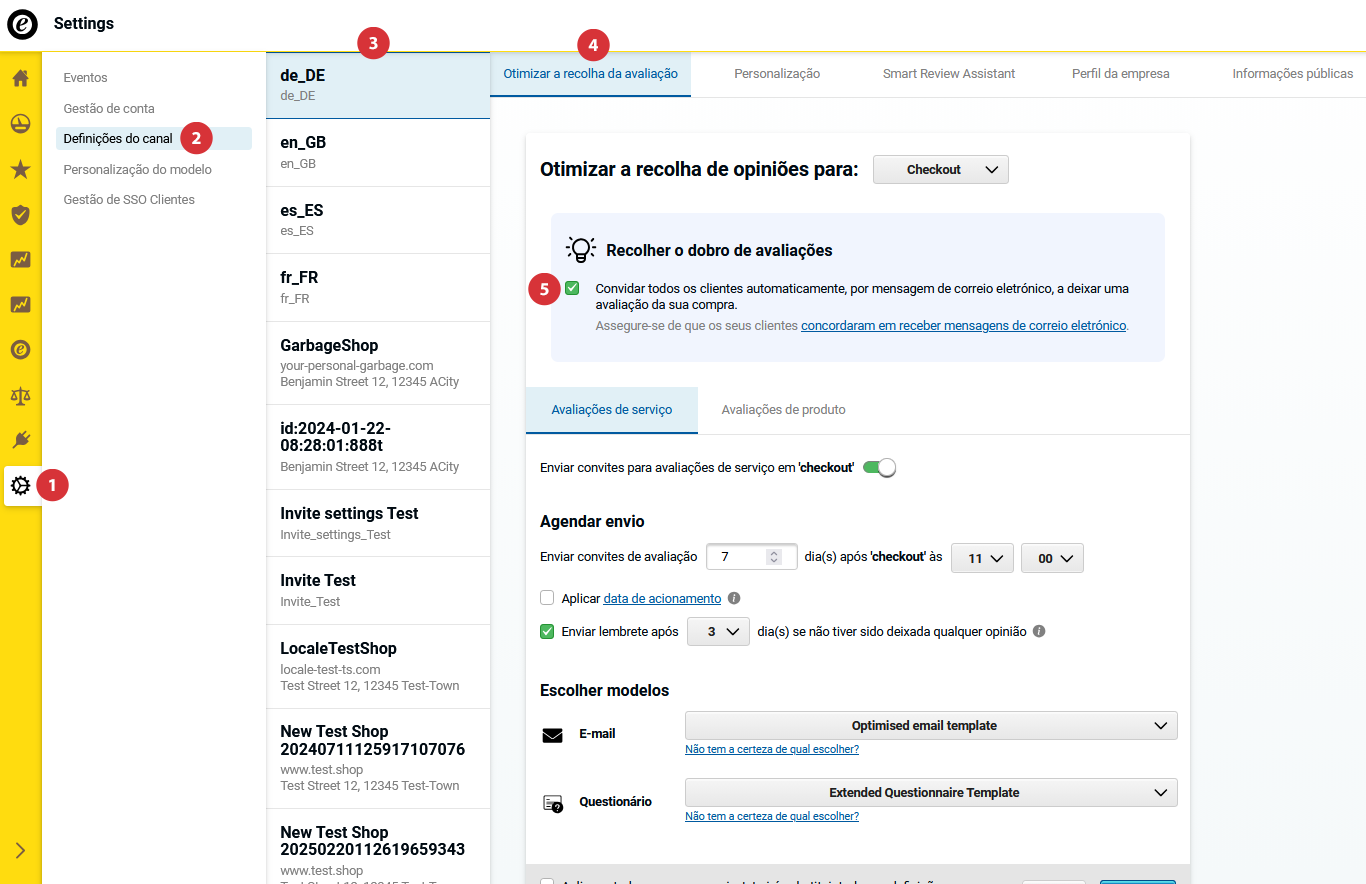Click the plug integrations icon
1366x884 pixels.
[x=20, y=440]
